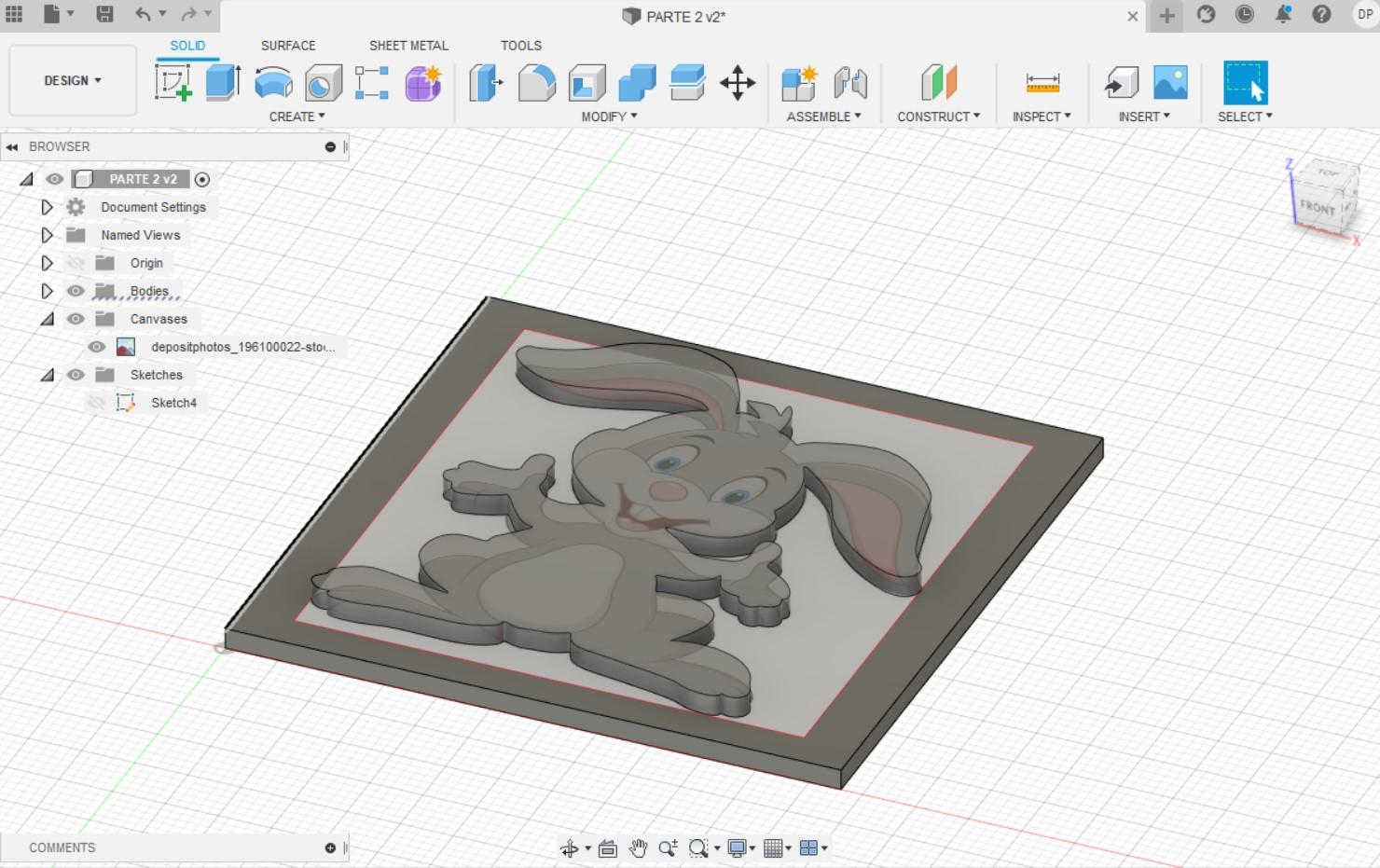Switch to the SOLID tab
This screenshot has width=1380, height=868.
tap(187, 45)
